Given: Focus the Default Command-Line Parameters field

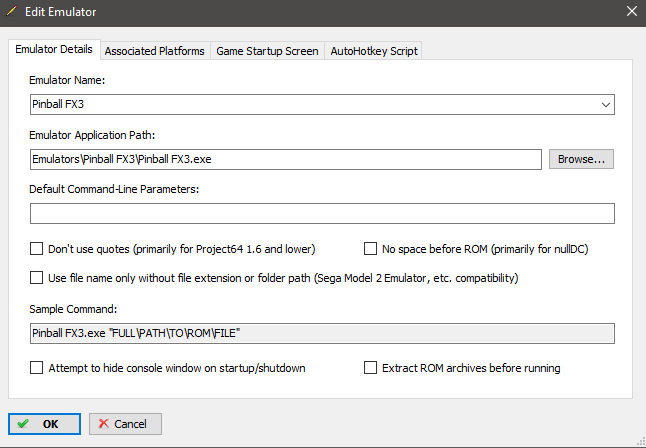Looking at the screenshot, I should click(x=322, y=213).
